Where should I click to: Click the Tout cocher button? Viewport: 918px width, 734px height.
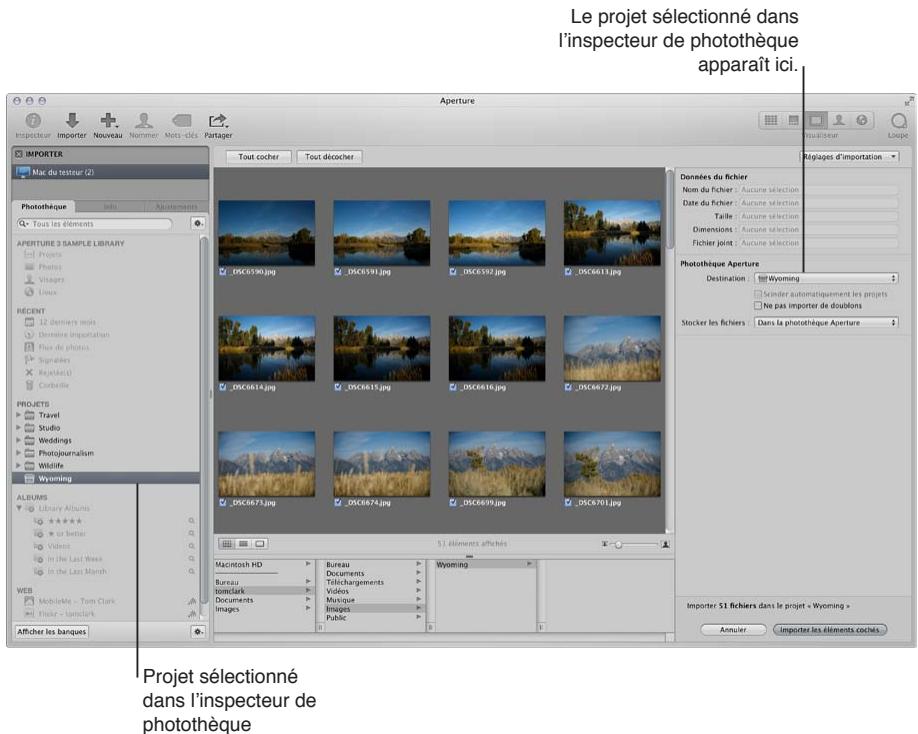pos(258,157)
